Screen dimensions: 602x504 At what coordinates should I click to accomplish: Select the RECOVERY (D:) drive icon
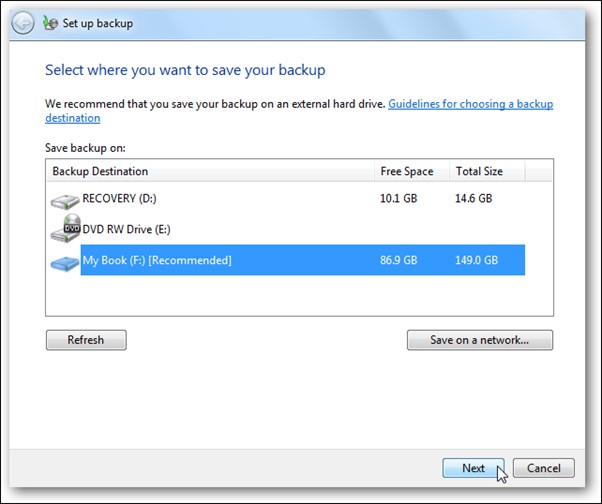coord(65,200)
